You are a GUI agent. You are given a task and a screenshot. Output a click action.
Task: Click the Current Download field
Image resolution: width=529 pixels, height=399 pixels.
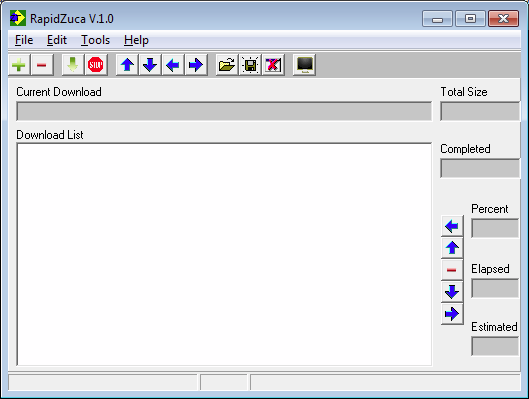224,111
